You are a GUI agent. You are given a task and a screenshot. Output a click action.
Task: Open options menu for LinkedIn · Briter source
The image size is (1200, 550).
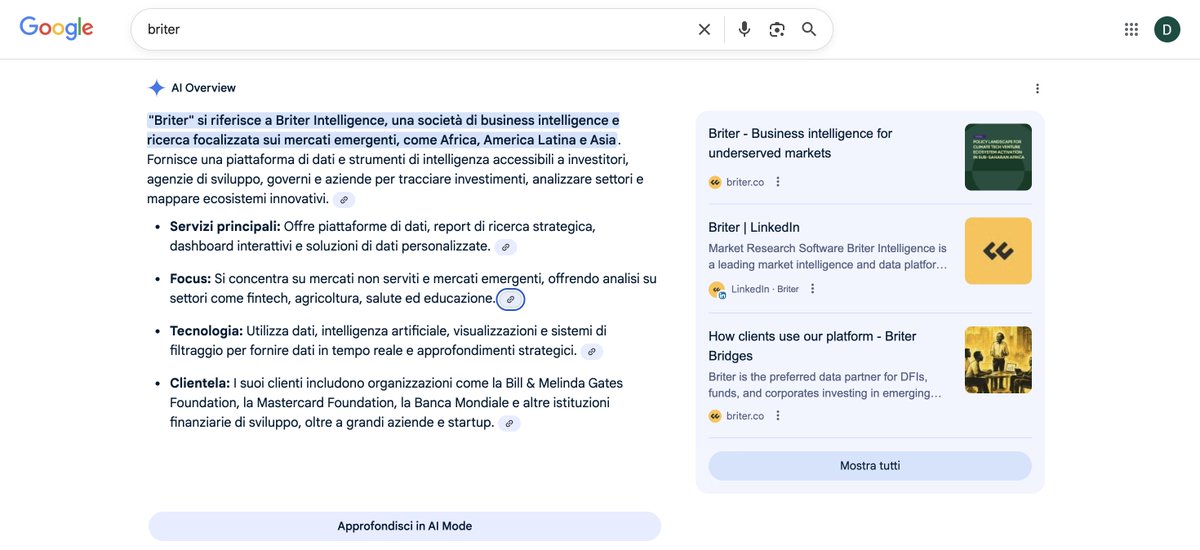[x=812, y=289]
